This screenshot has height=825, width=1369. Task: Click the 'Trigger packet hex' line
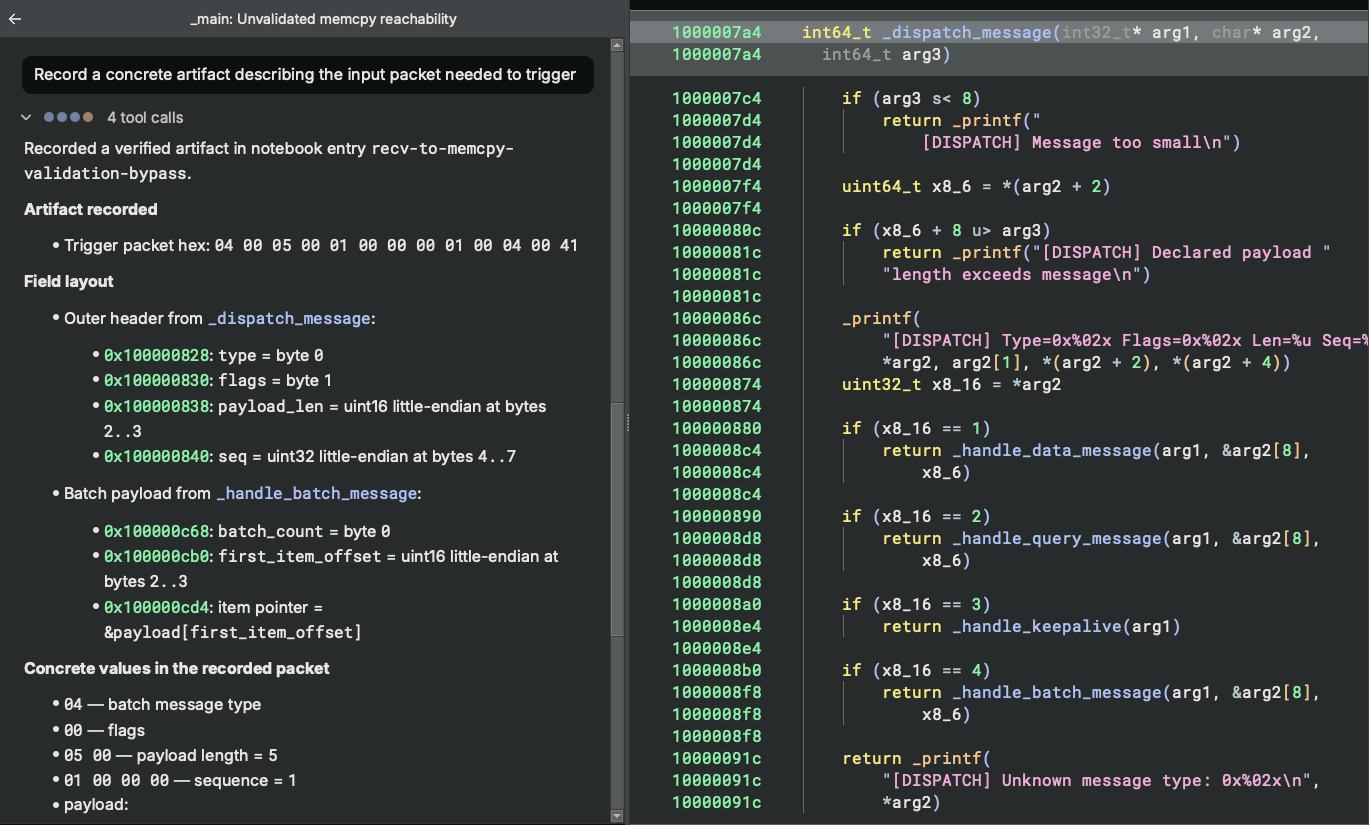[321, 245]
